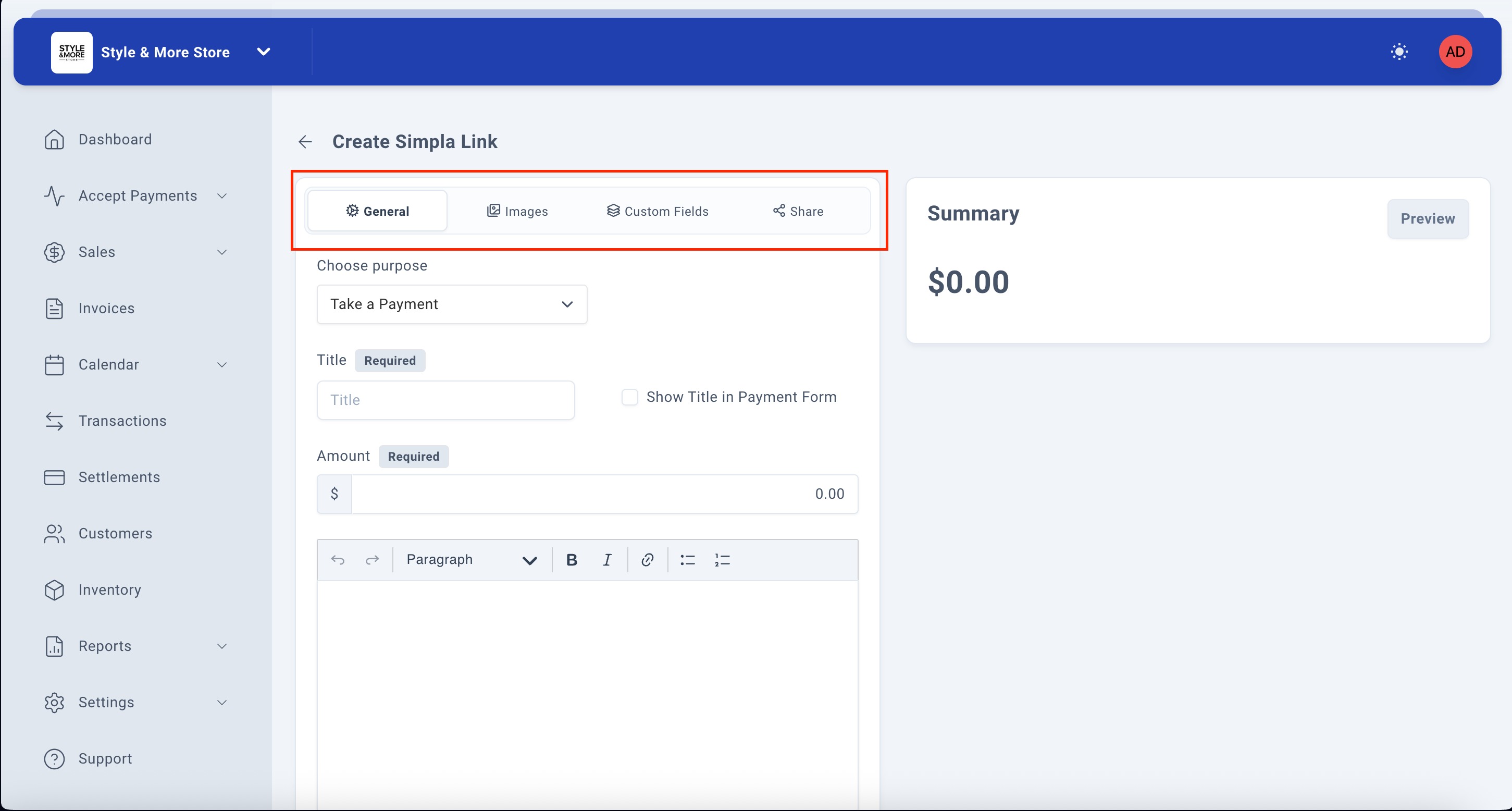Click the bulleted list icon
The image size is (1512, 811).
coord(687,560)
